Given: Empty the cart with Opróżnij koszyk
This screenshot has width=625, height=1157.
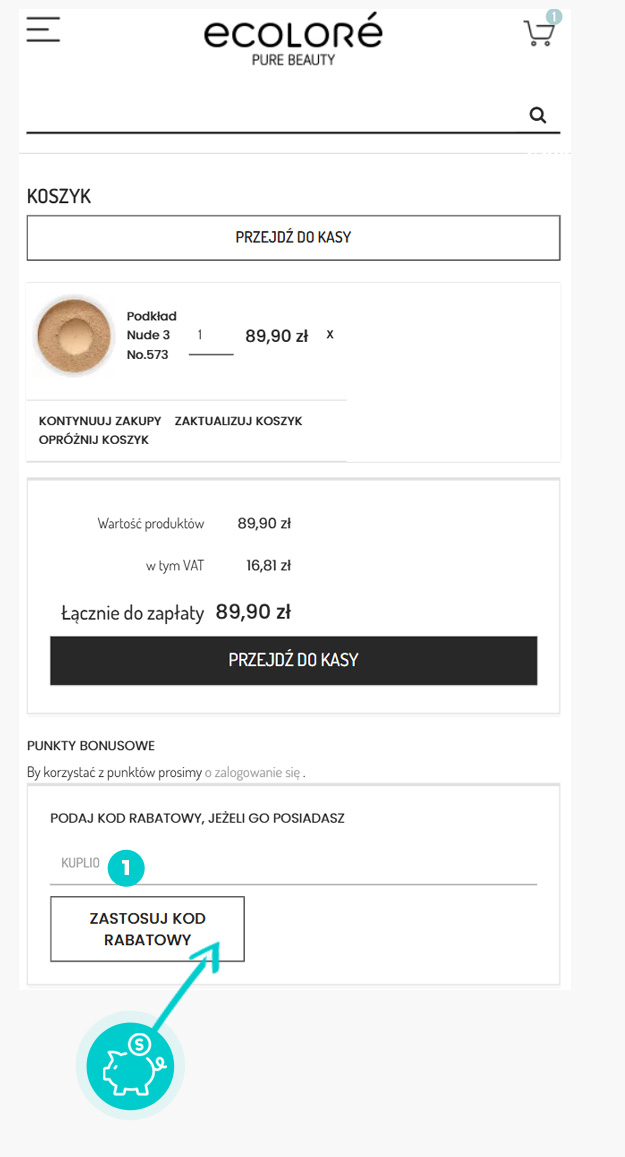Looking at the screenshot, I should pyautogui.click(x=94, y=440).
